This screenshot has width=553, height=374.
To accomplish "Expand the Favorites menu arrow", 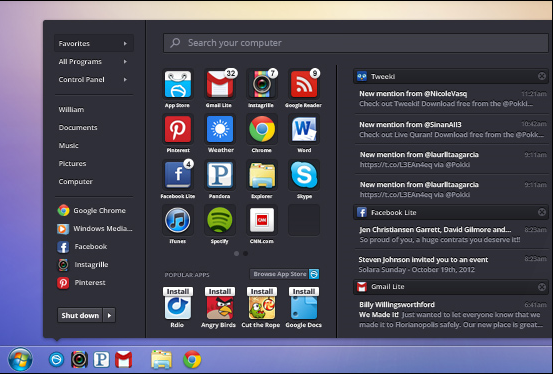I will coord(125,43).
